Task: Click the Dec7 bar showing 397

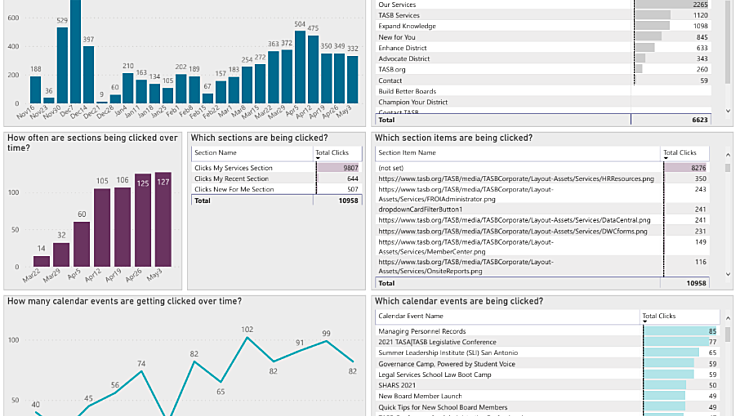Action: click(x=88, y=76)
